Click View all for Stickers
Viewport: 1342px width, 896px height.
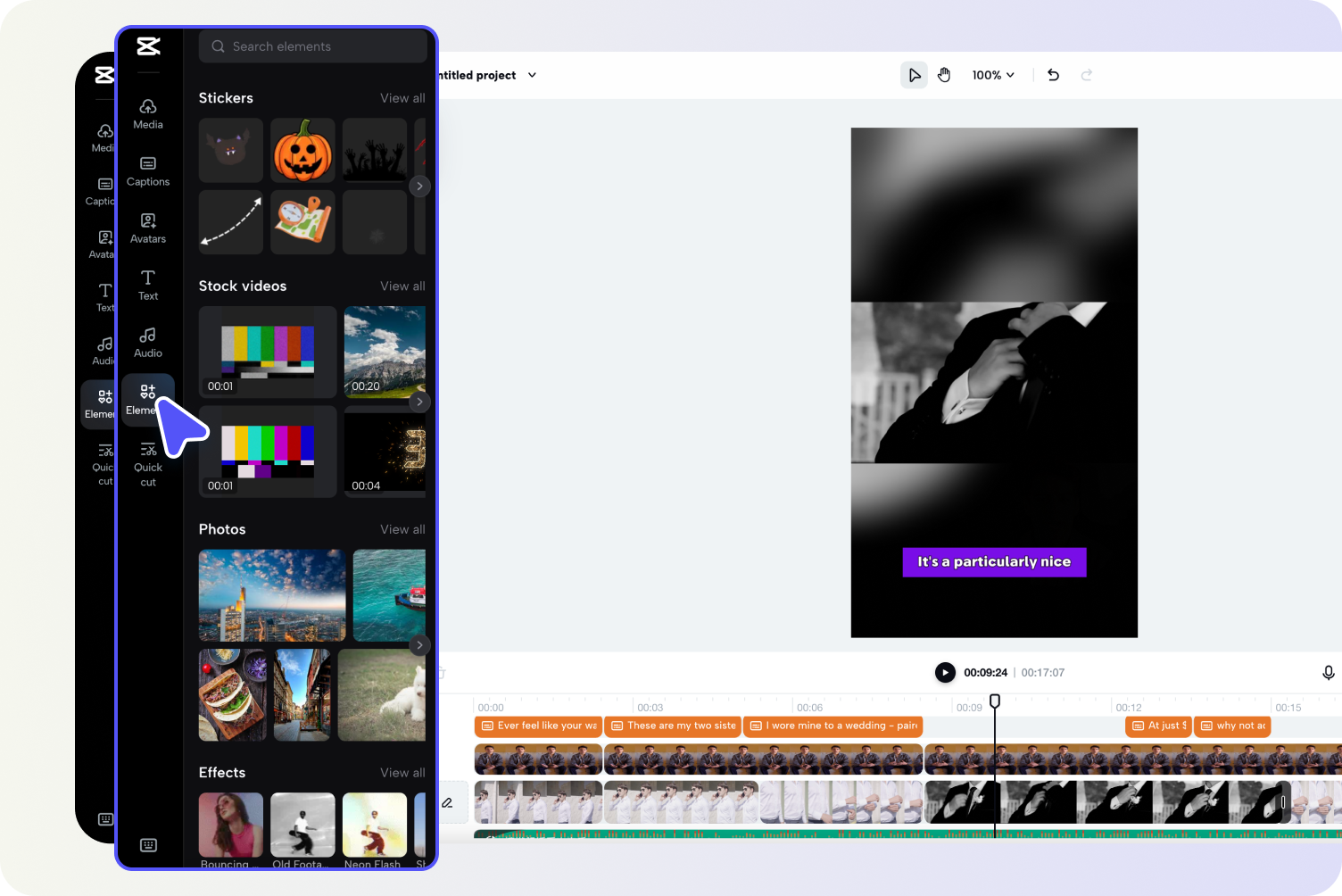point(402,98)
